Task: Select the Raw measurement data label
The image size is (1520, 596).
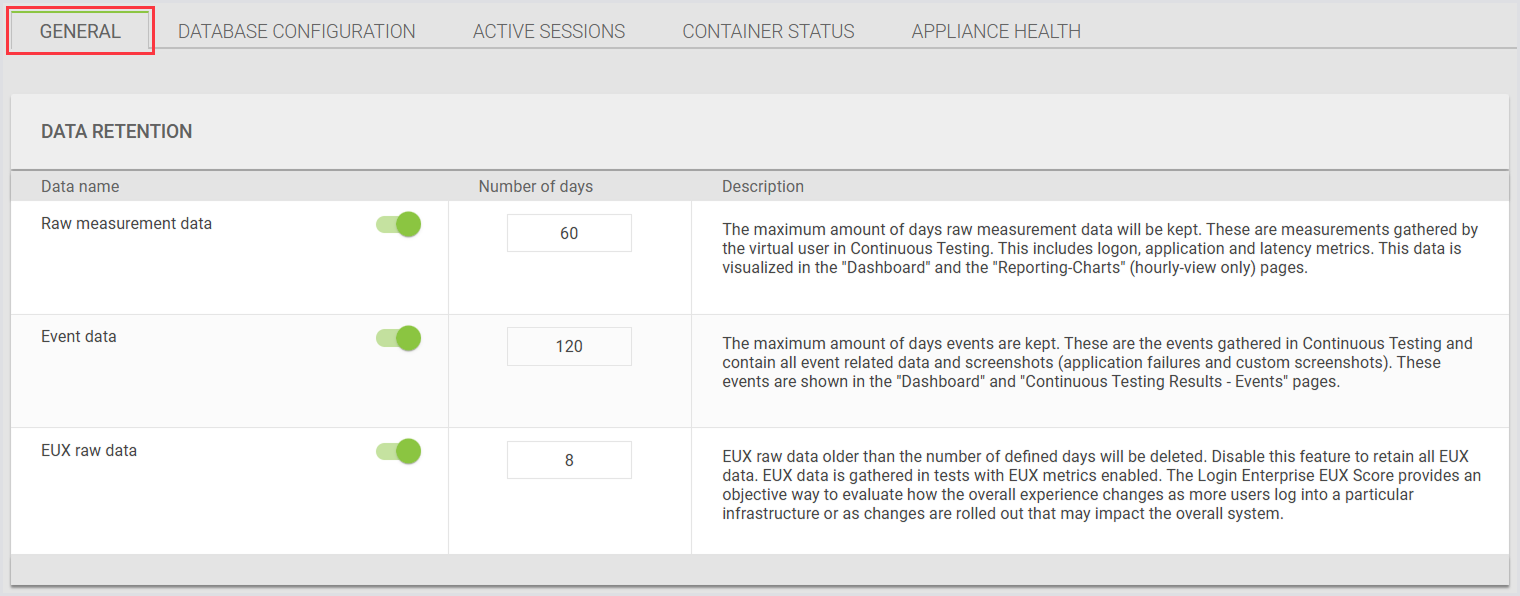Action: 126,224
